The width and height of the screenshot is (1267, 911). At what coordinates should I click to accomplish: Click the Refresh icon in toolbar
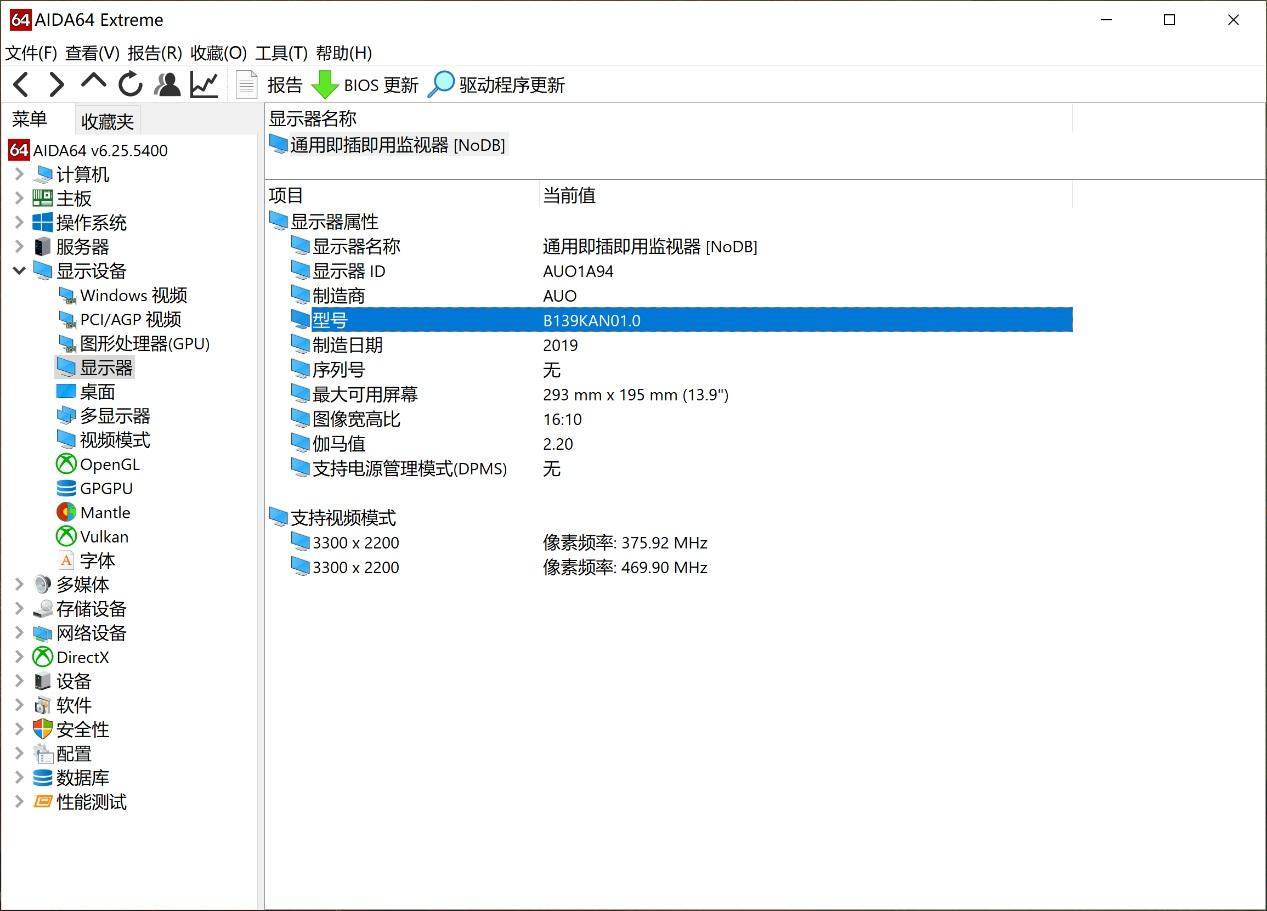130,85
